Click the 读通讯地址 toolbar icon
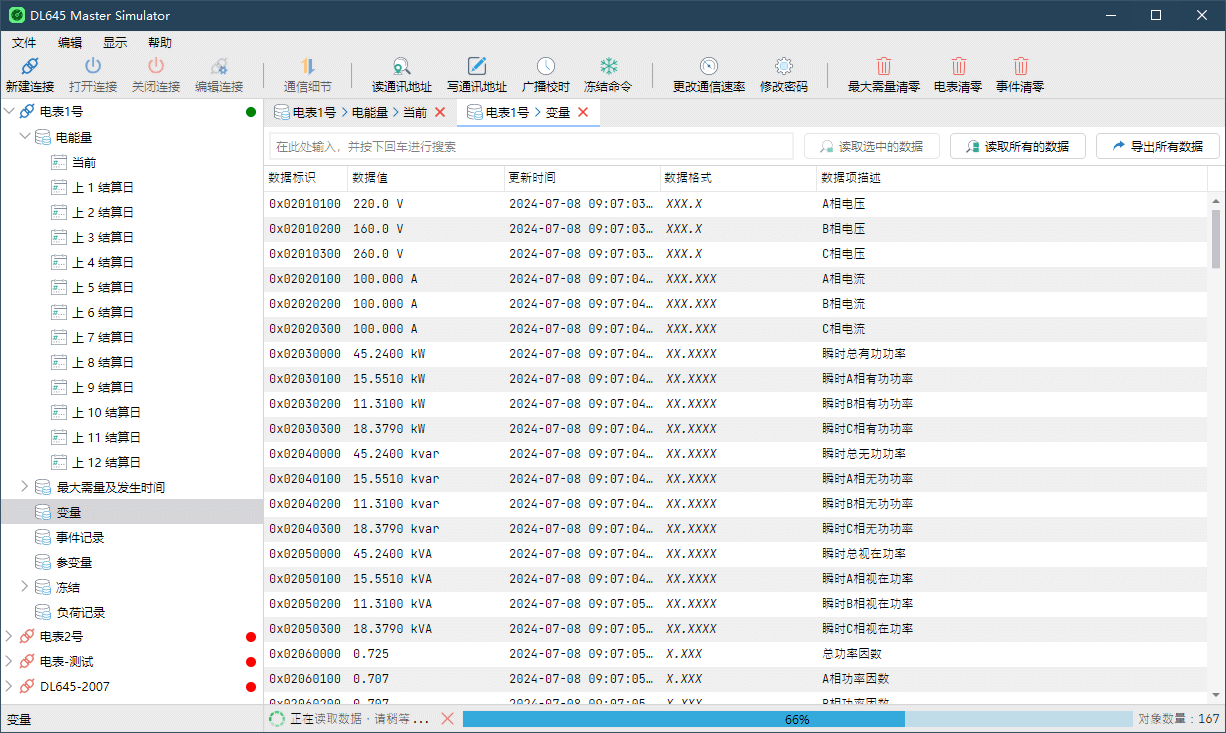The image size is (1226, 733). click(x=401, y=66)
